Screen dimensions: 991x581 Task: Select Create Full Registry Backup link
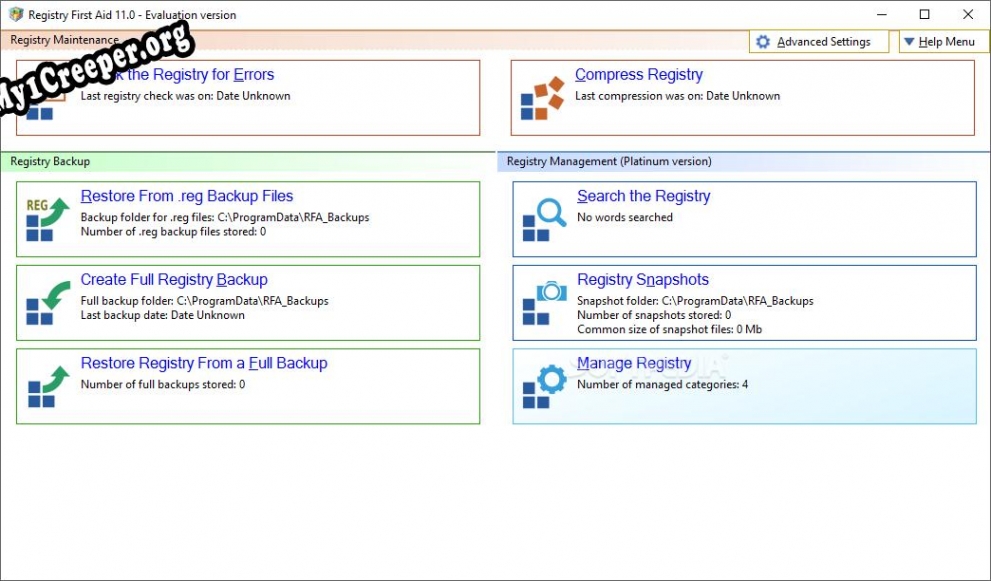pyautogui.click(x=174, y=280)
